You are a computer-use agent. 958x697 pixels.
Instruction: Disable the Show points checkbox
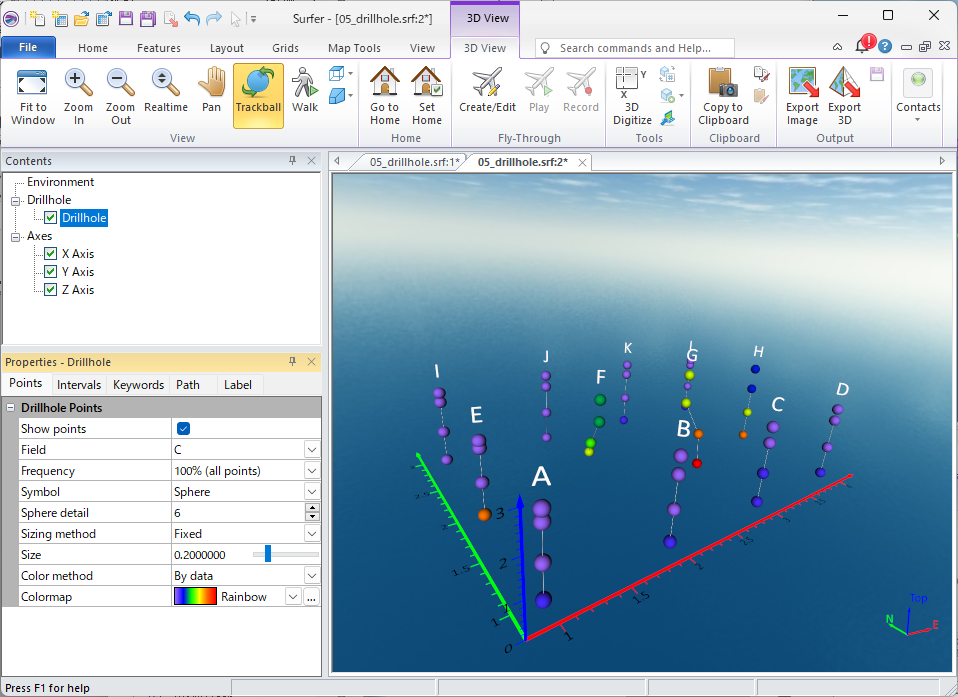pos(183,429)
